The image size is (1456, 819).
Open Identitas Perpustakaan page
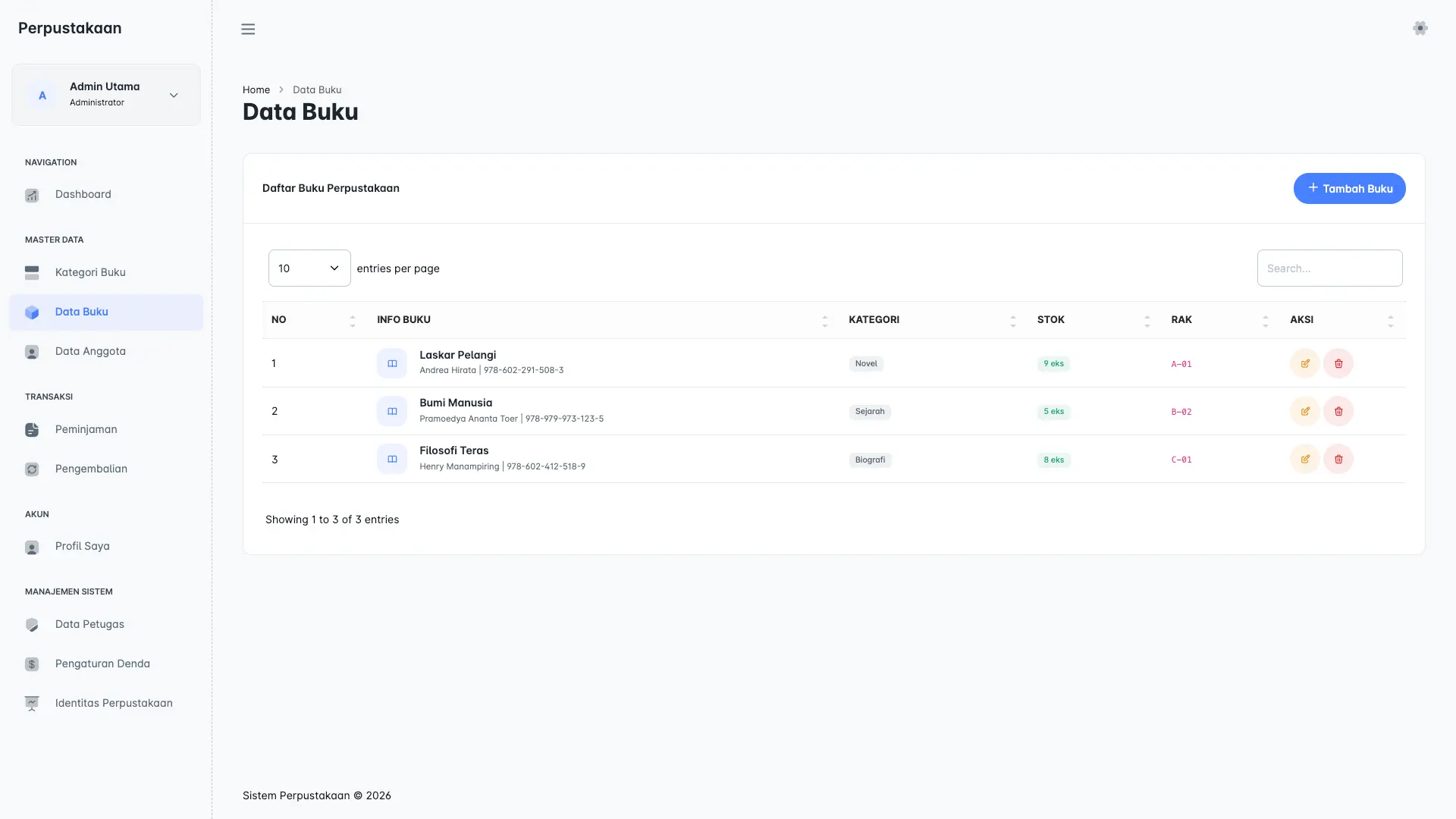tap(106, 704)
